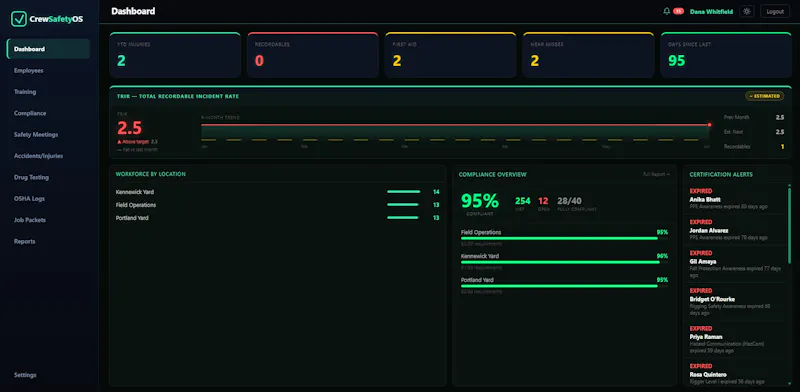800x392 pixels.
Task: Click the Logout button
Action: (774, 11)
